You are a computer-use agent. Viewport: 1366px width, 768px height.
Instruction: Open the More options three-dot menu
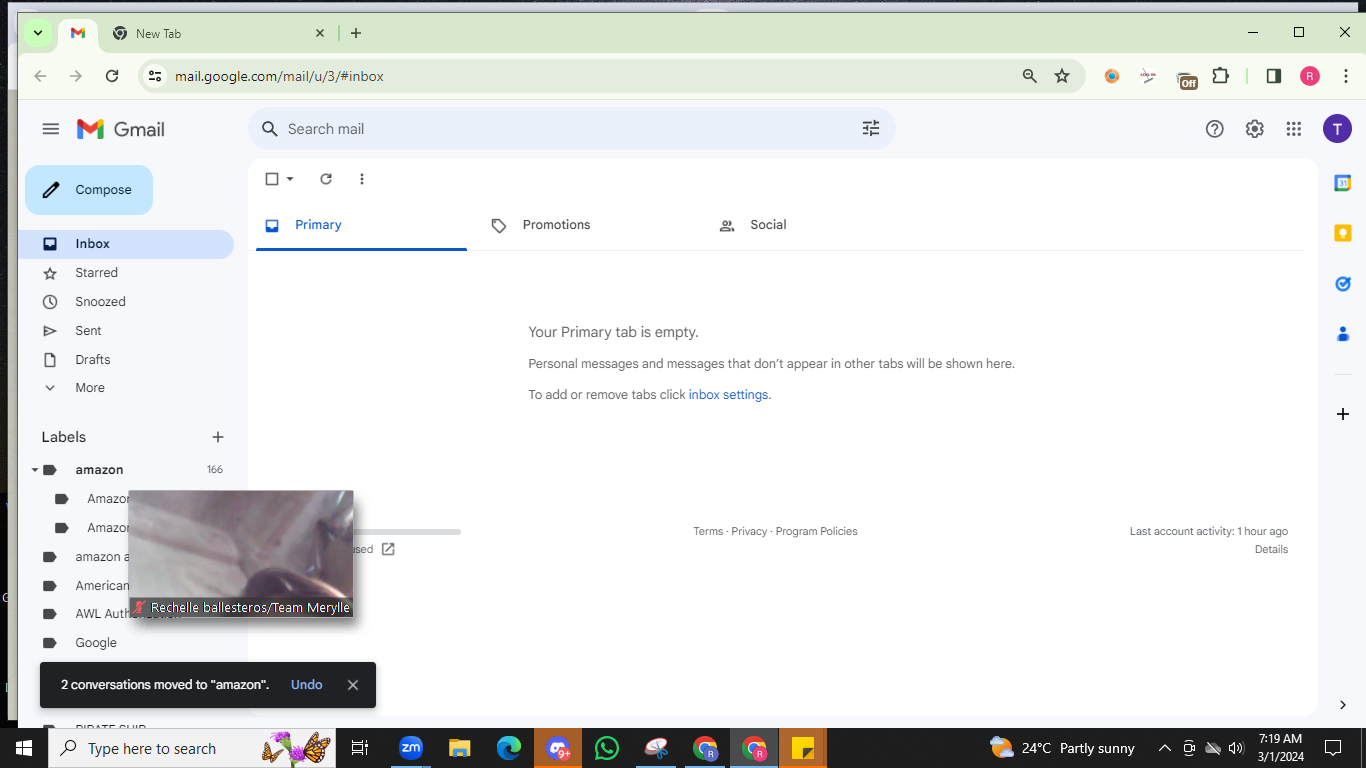point(362,179)
